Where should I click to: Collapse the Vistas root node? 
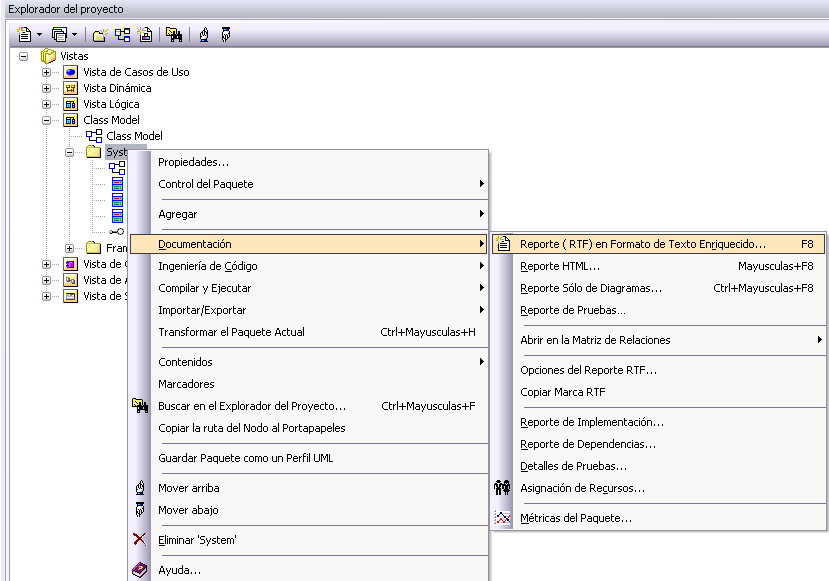pyautogui.click(x=23, y=56)
